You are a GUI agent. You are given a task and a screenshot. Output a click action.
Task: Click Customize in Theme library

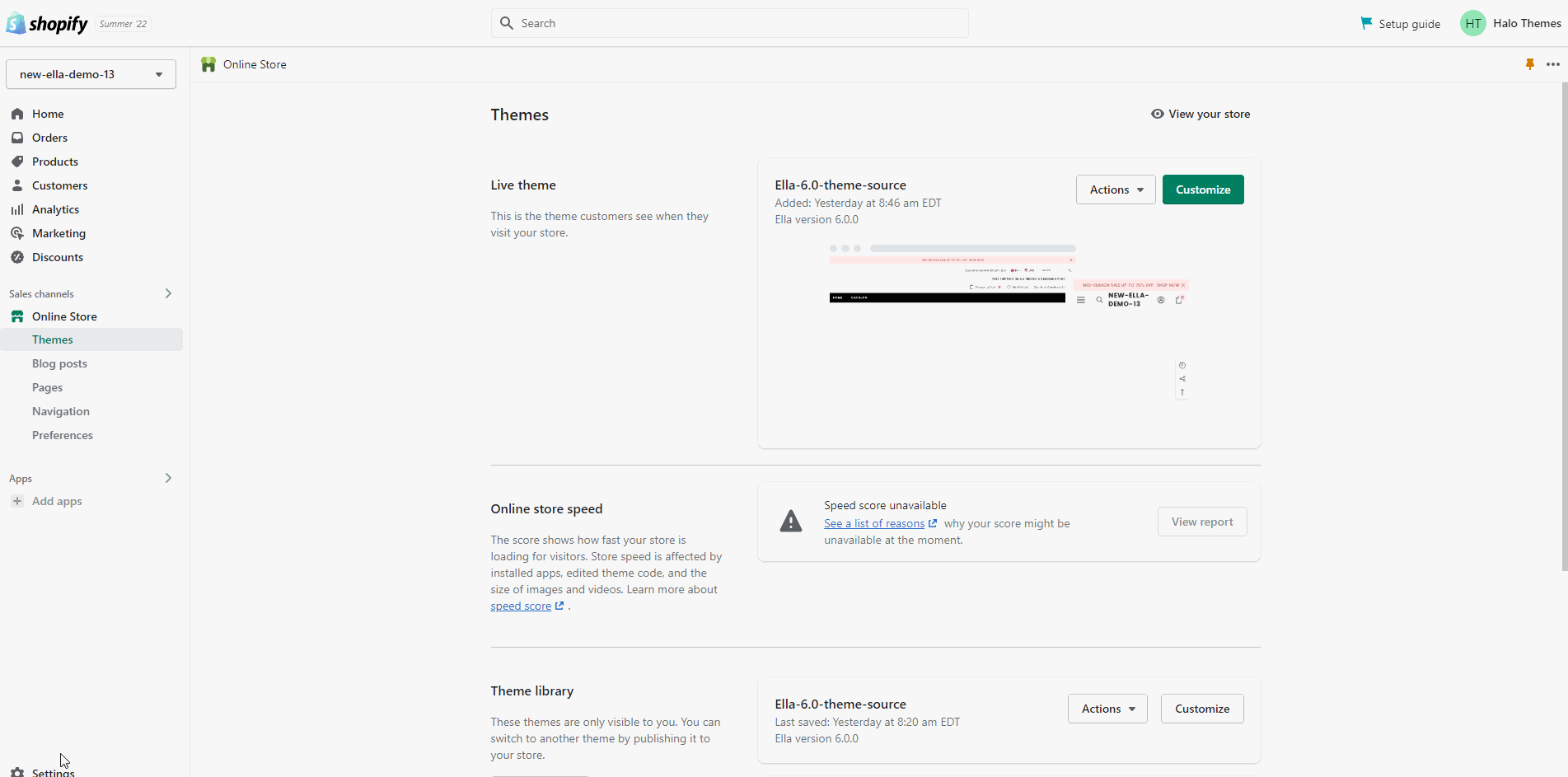[x=1202, y=709]
